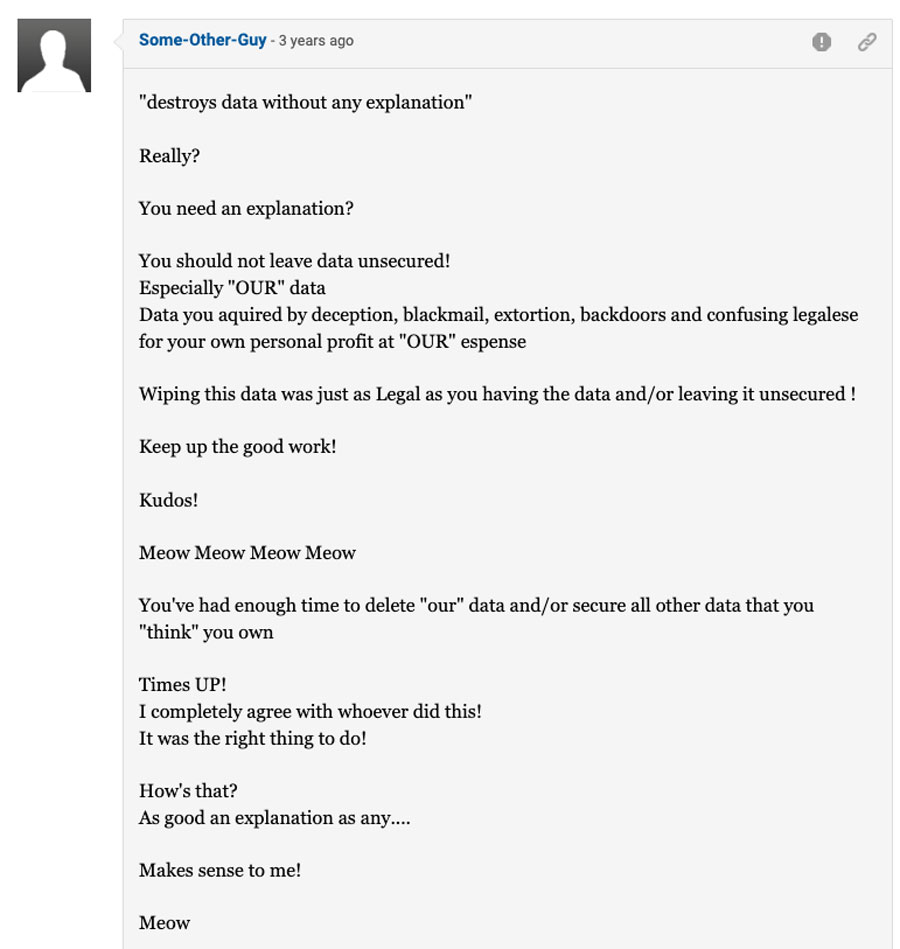Image resolution: width=900 pixels, height=949 pixels.
Task: Click the report comment exclamation icon
Action: click(821, 42)
